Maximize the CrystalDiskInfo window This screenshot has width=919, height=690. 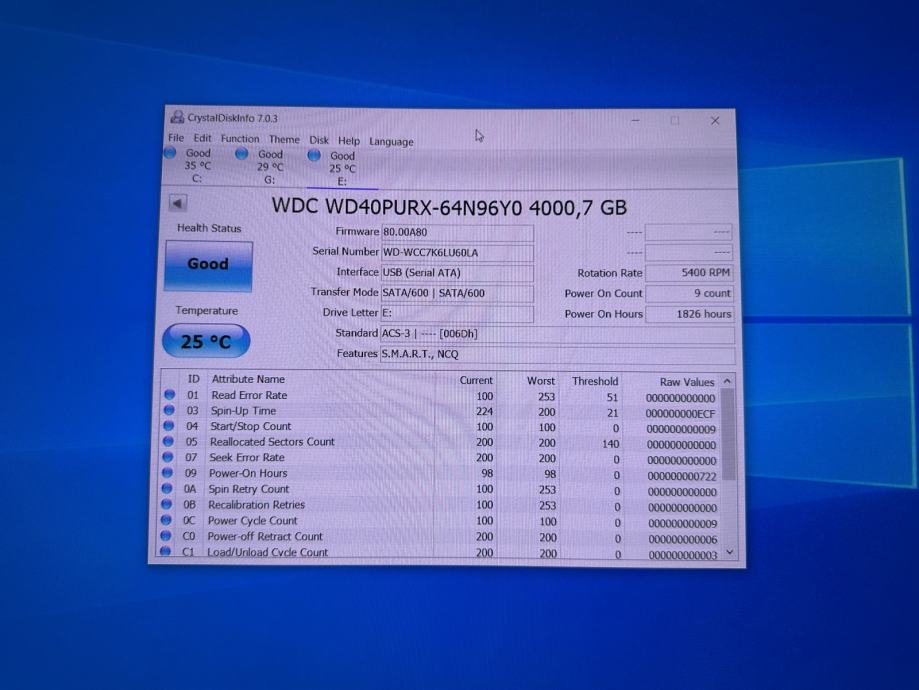click(x=675, y=120)
